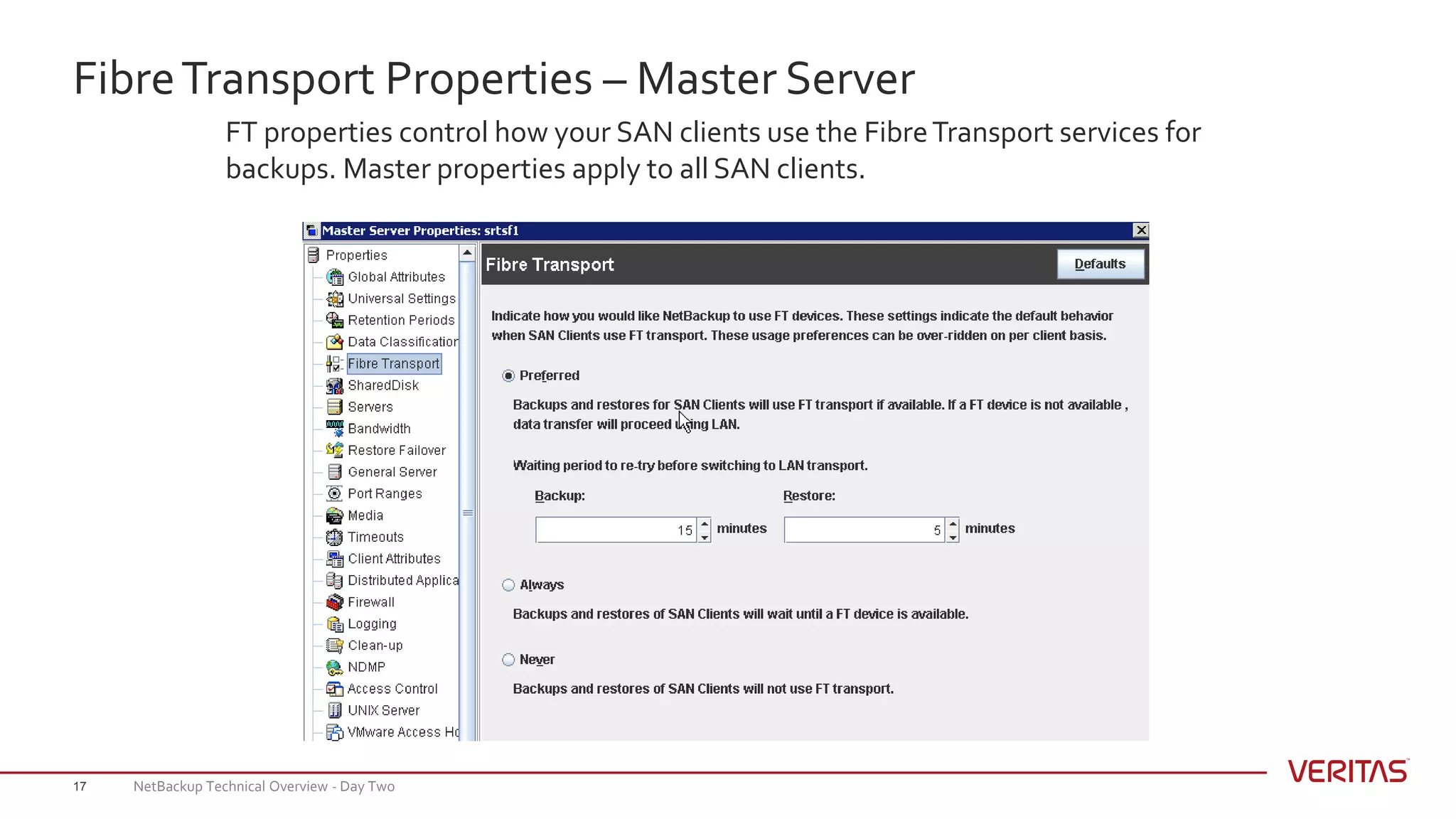The height and width of the screenshot is (819, 1456).
Task: Decrease the Restore minutes value
Action: [953, 537]
